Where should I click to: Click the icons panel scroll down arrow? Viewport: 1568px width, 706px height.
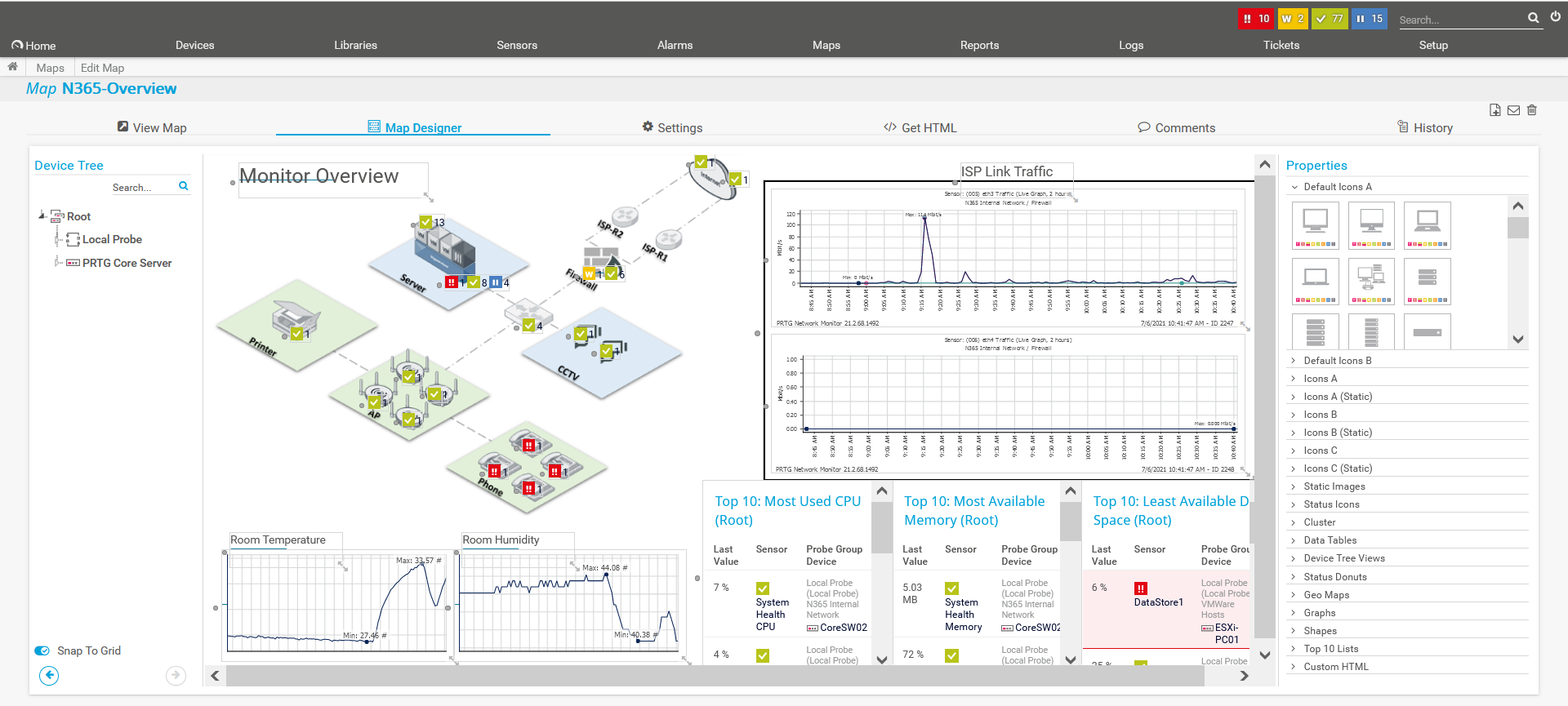(1518, 339)
